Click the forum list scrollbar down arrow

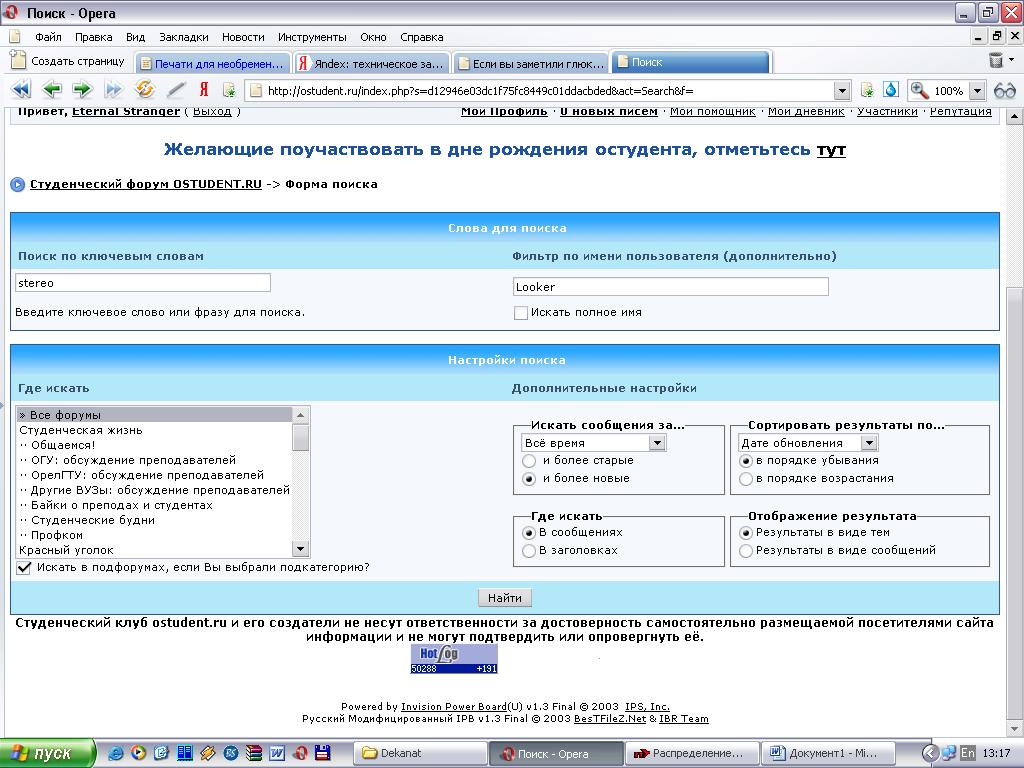coord(300,549)
